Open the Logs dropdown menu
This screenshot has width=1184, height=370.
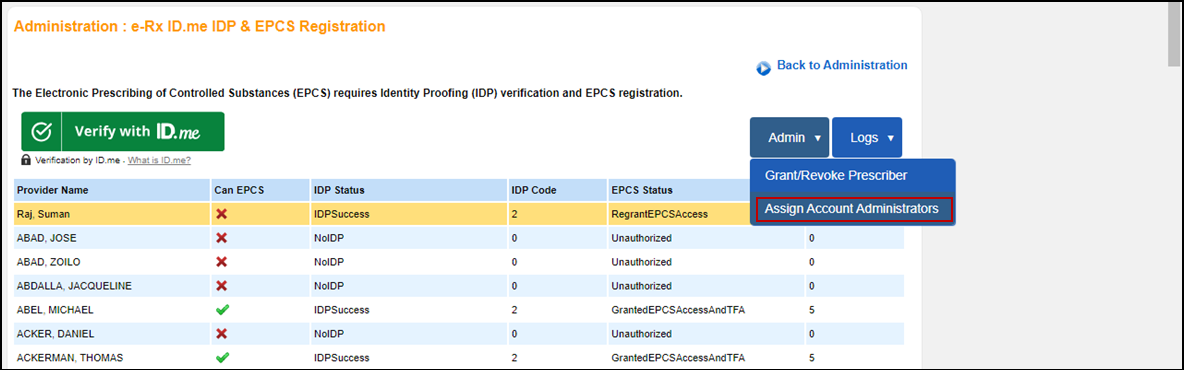tap(867, 137)
